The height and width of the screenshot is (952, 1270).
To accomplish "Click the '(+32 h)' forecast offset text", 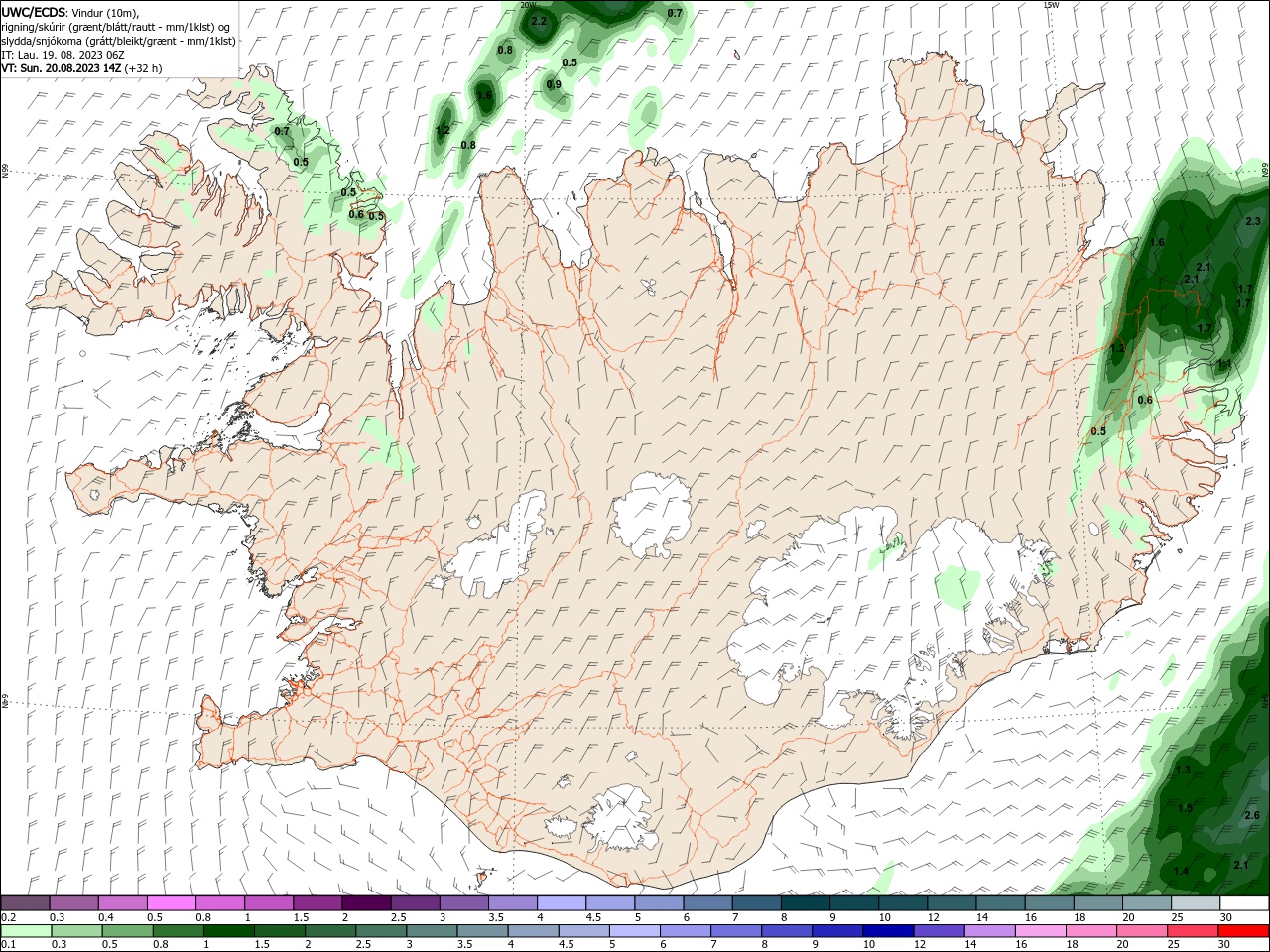I will 145,68.
